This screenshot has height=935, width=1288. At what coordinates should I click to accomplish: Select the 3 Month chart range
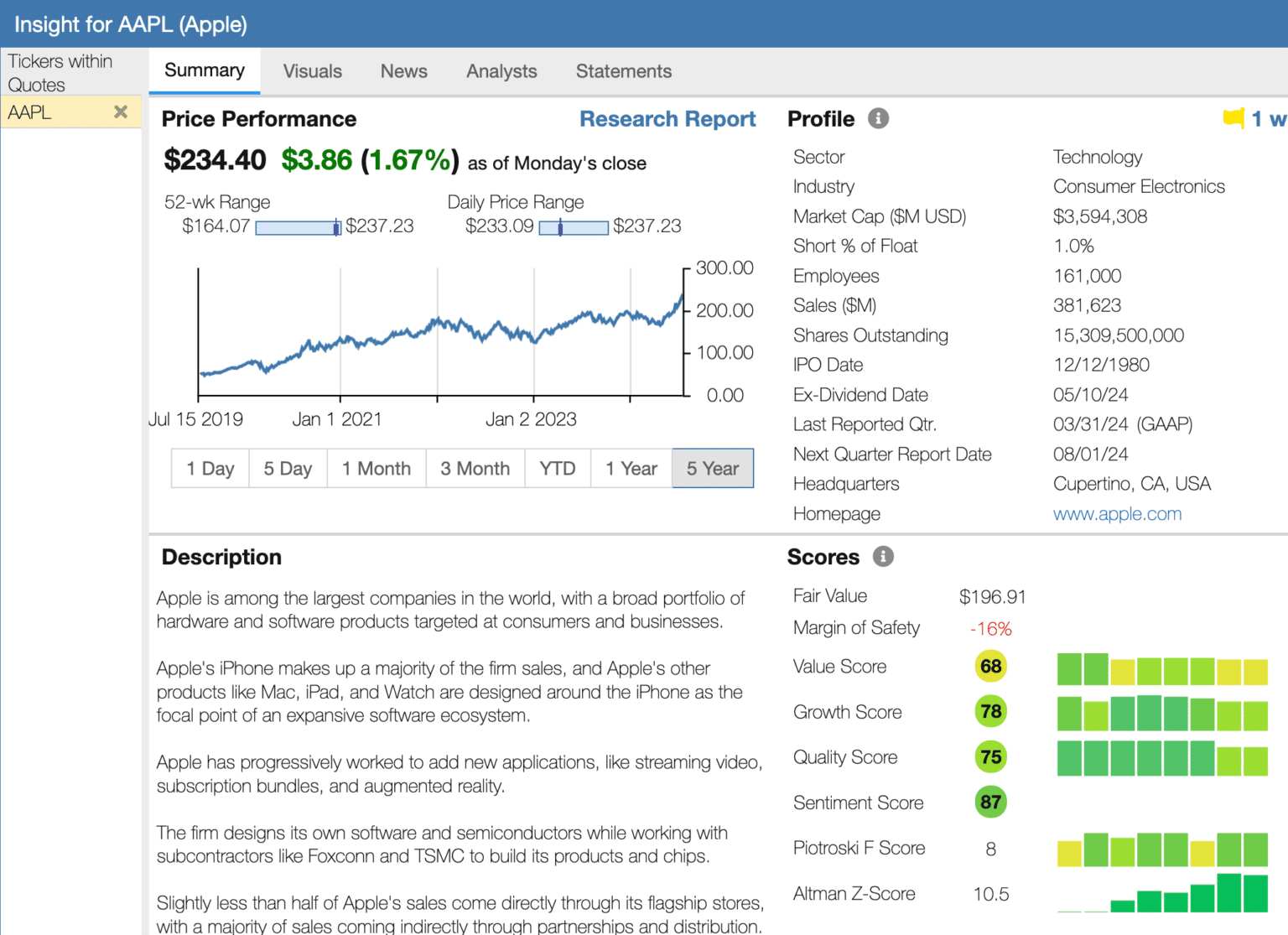click(x=475, y=468)
